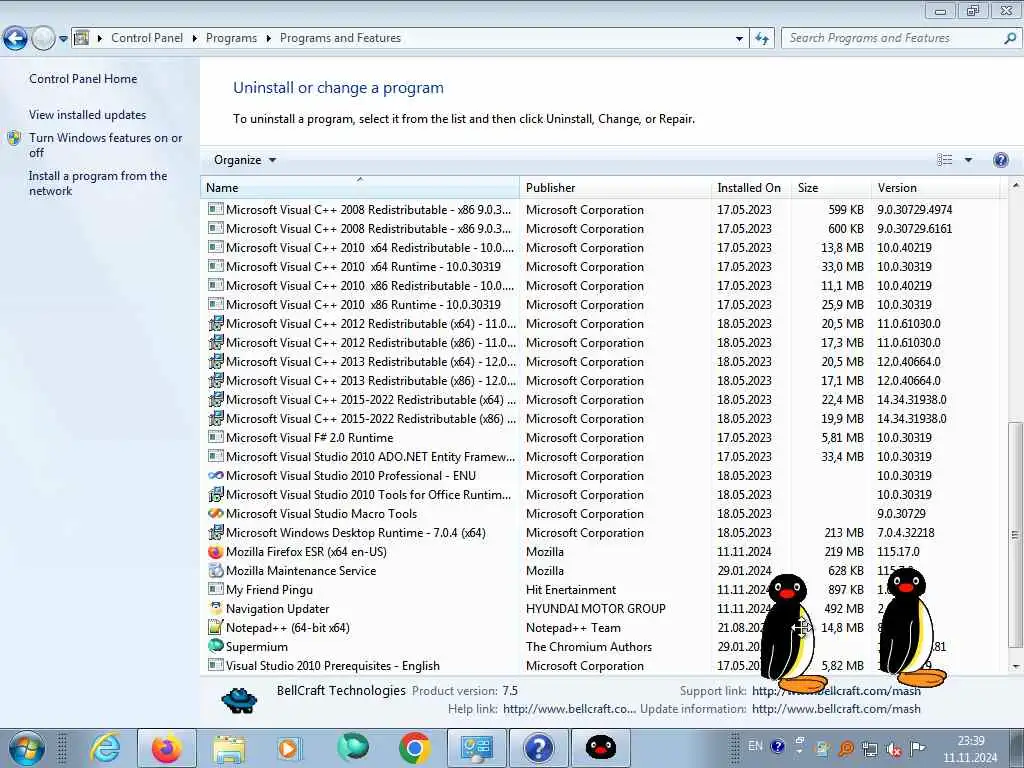Launch Internet Explorer from taskbar
The image size is (1024, 768).
point(105,748)
